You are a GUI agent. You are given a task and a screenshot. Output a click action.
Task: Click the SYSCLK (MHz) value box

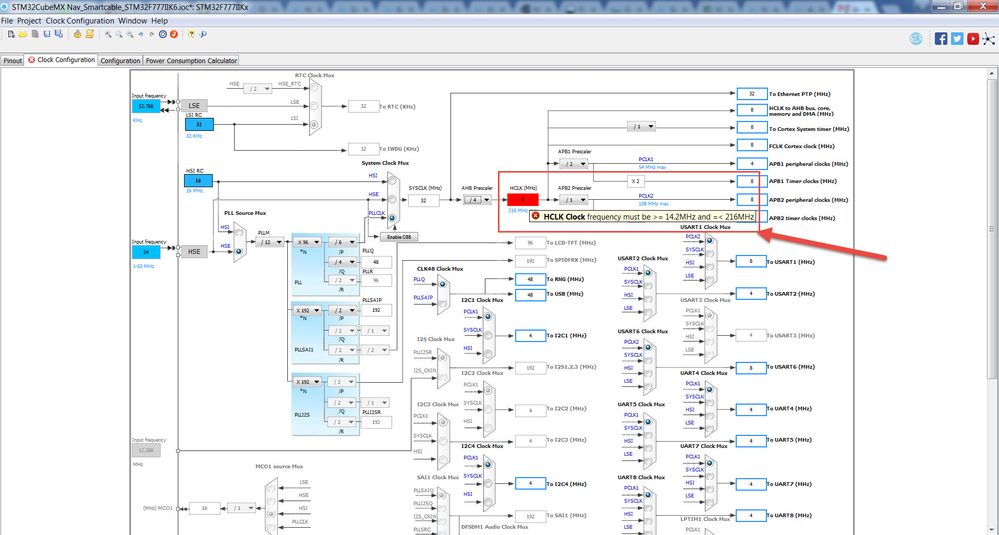tap(423, 201)
